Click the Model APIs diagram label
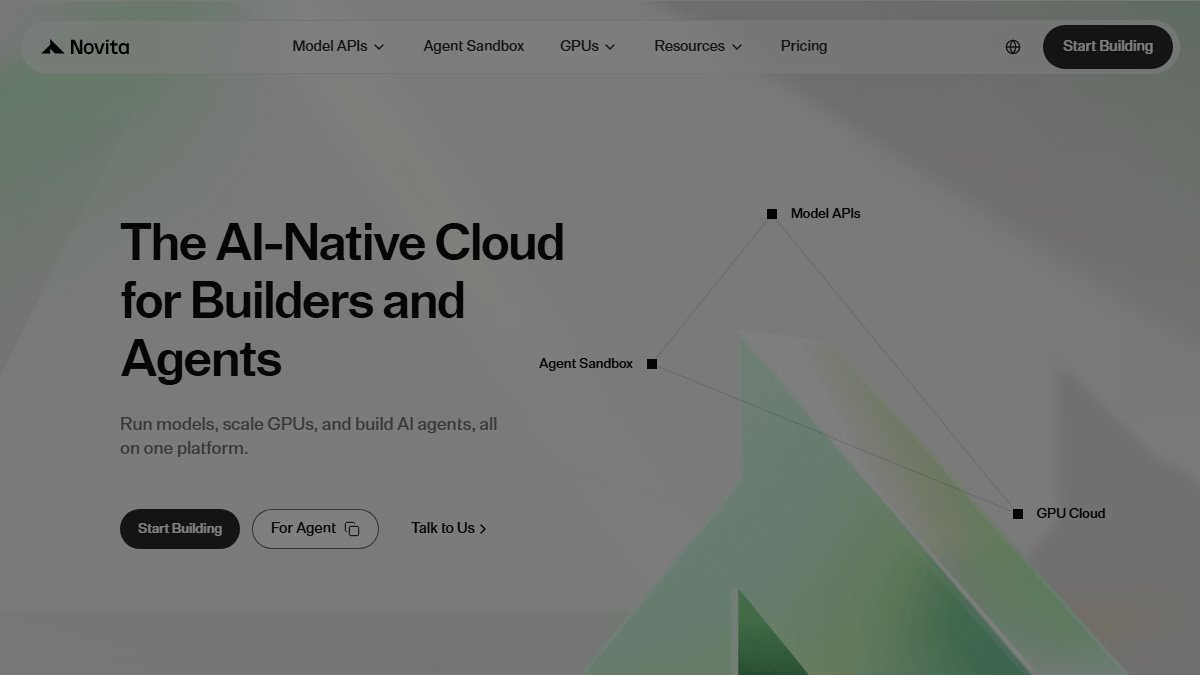The height and width of the screenshot is (675, 1200). [x=825, y=214]
